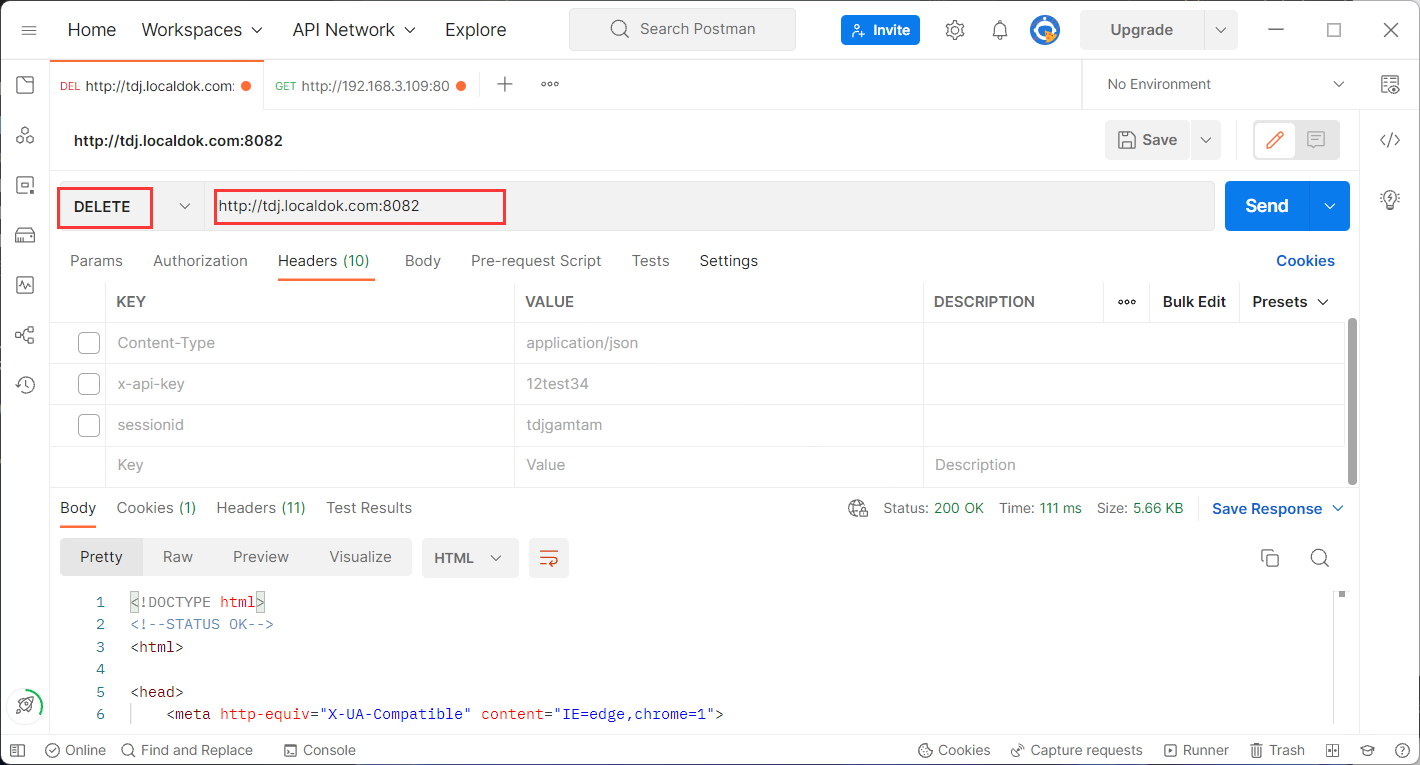Switch to the two-pane layout icon
Viewport: 1420px width, 765px height.
1332,750
